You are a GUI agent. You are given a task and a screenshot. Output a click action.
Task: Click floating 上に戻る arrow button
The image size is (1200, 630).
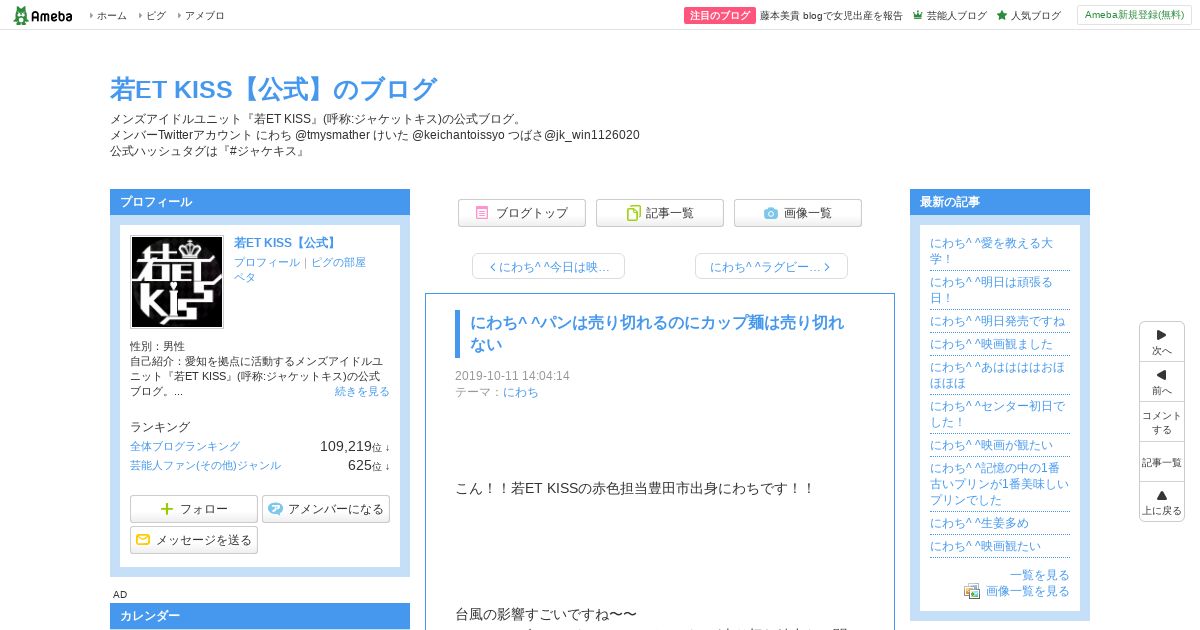[x=1162, y=502]
